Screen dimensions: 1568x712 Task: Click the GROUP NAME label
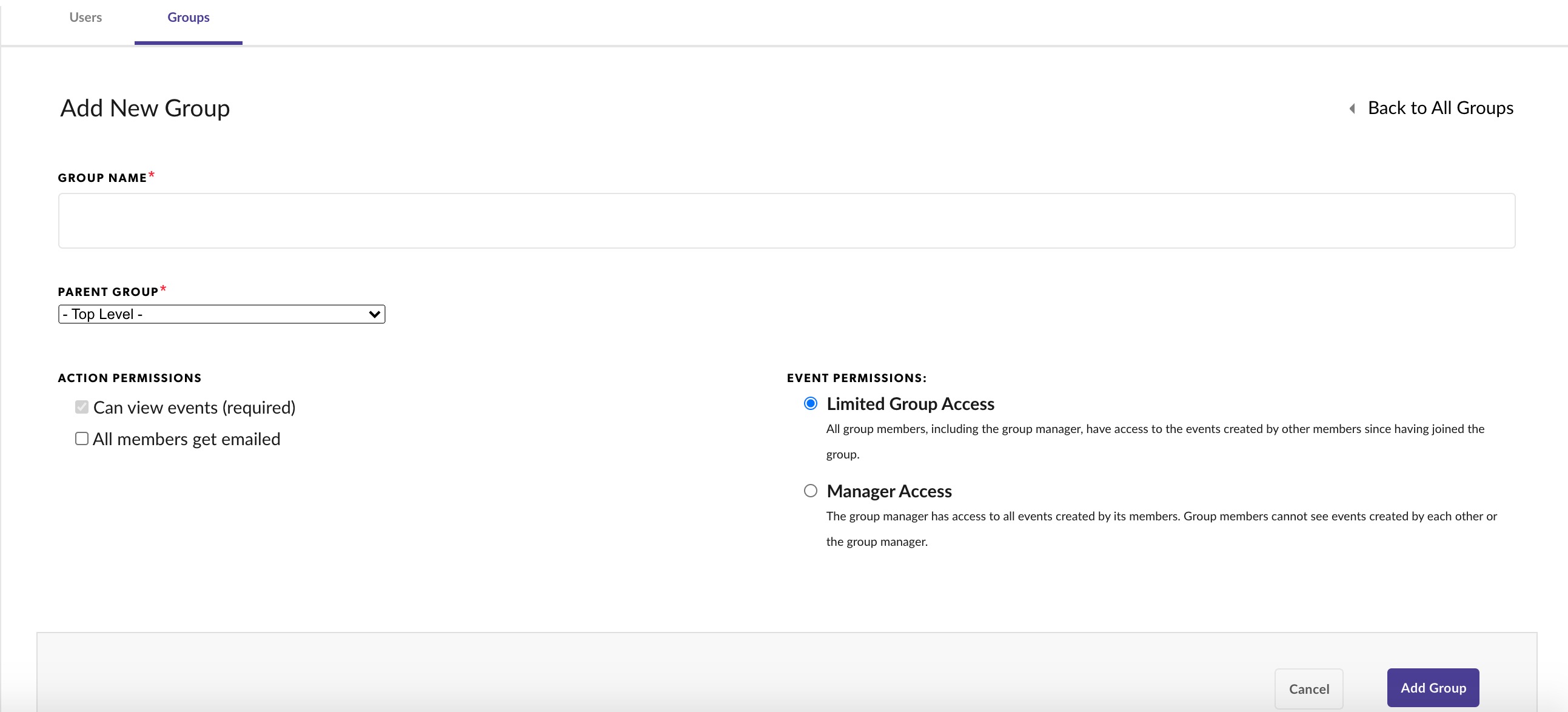tap(102, 178)
